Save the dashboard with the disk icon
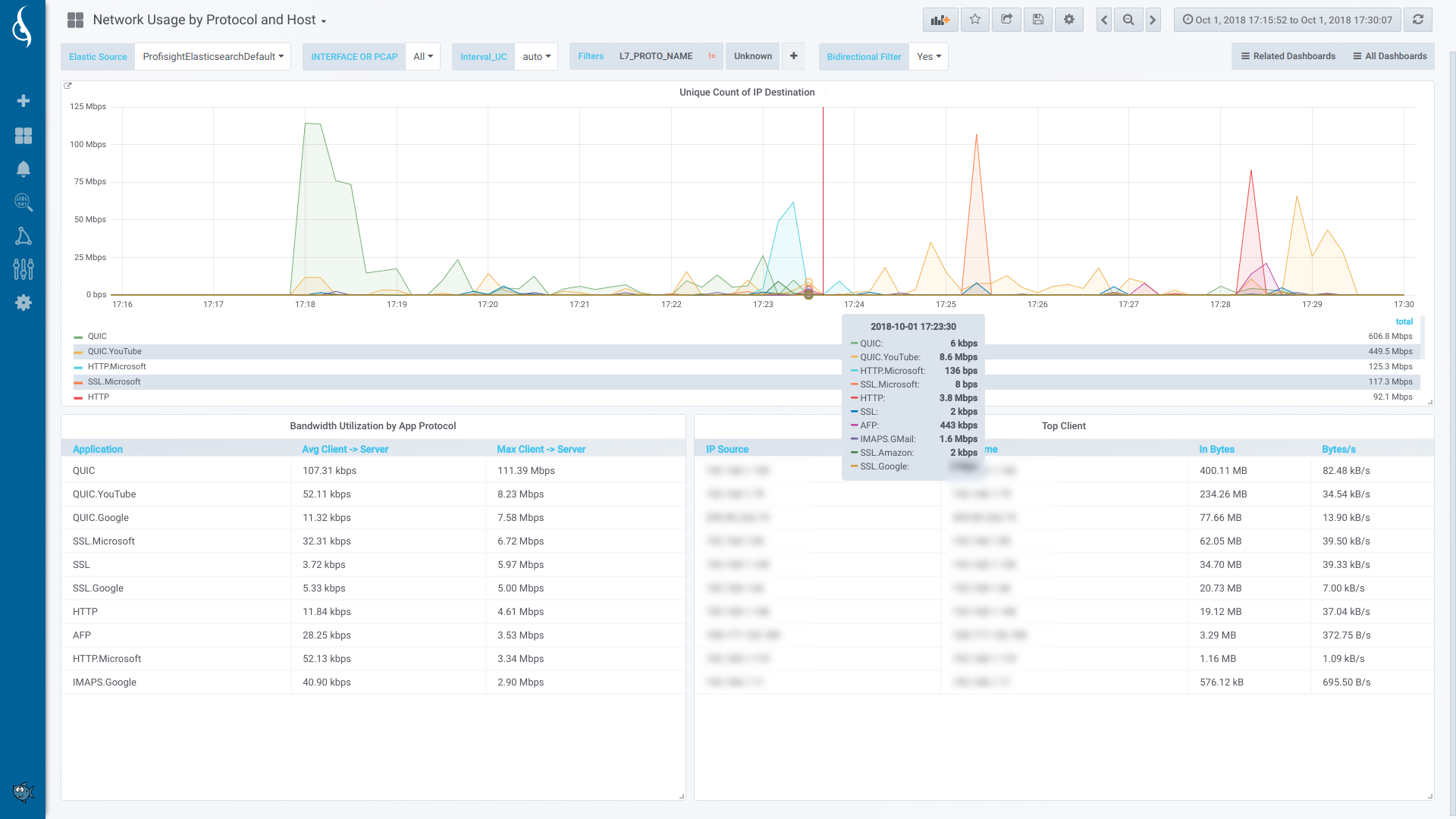 [x=1038, y=20]
